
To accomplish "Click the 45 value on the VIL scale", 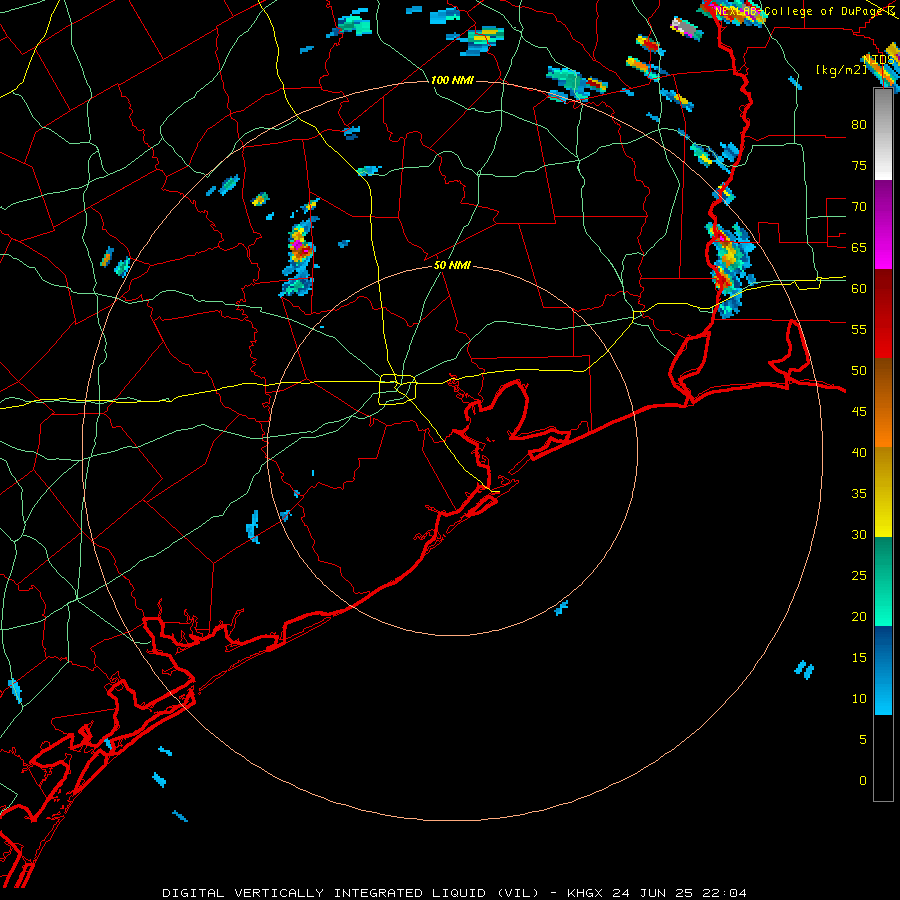I will point(859,412).
